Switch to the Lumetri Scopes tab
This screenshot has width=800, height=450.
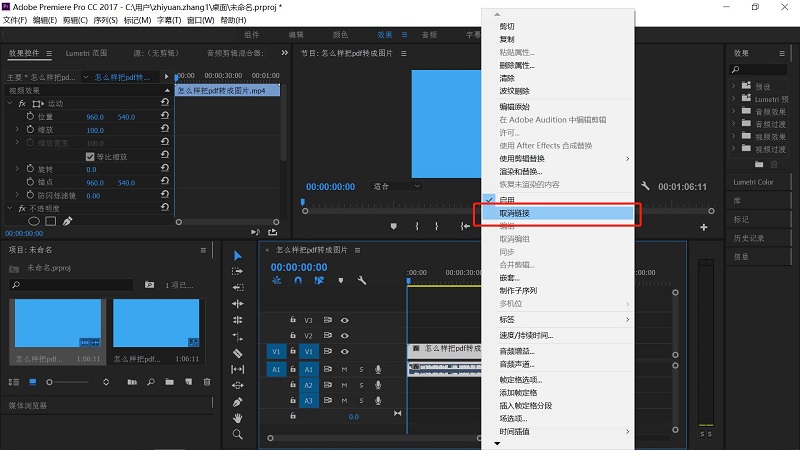(86, 53)
